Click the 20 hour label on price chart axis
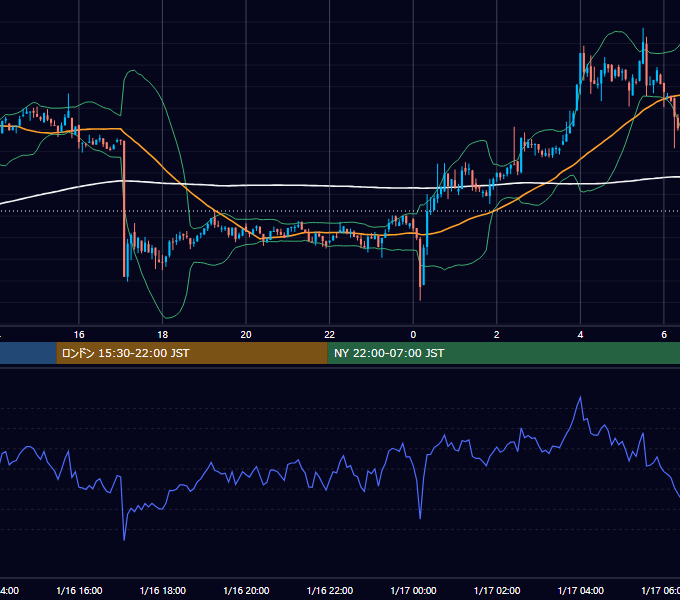 (x=246, y=334)
